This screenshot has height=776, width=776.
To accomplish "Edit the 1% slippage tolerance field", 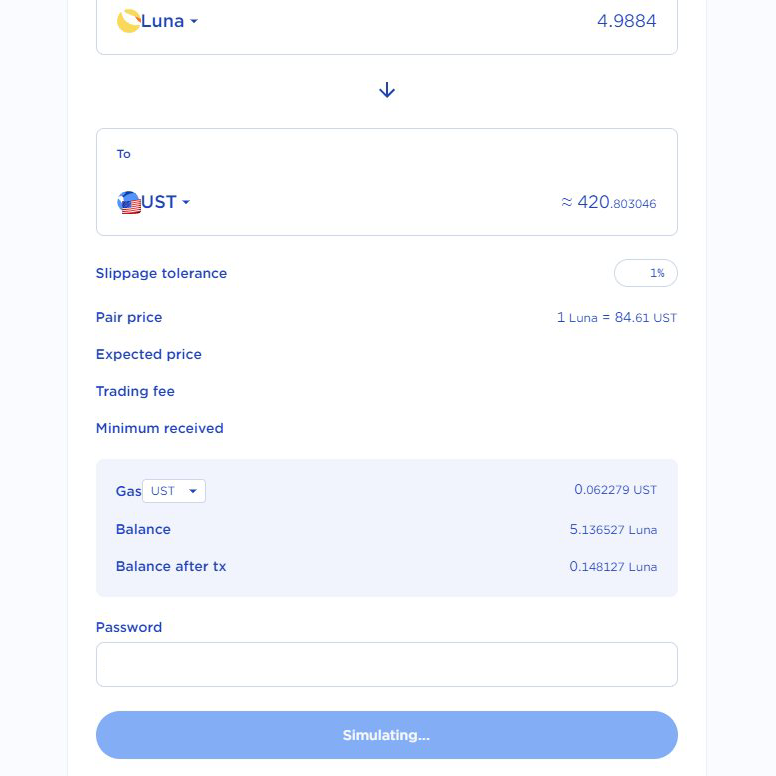I will [646, 273].
